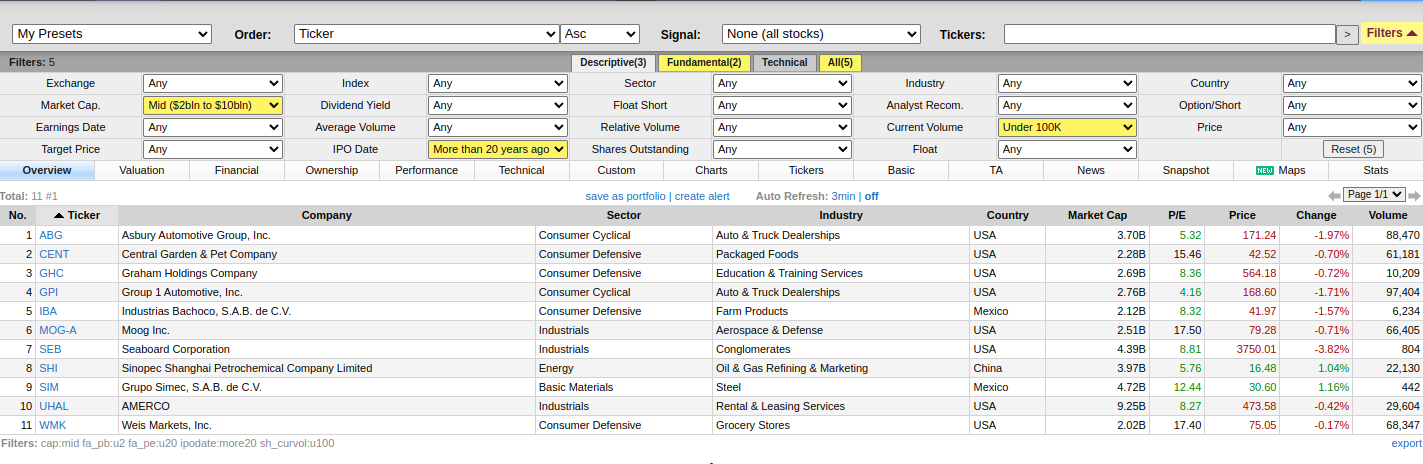Open the Dividend Yield filter dropdown
This screenshot has height=464, width=1423.
pos(498,105)
